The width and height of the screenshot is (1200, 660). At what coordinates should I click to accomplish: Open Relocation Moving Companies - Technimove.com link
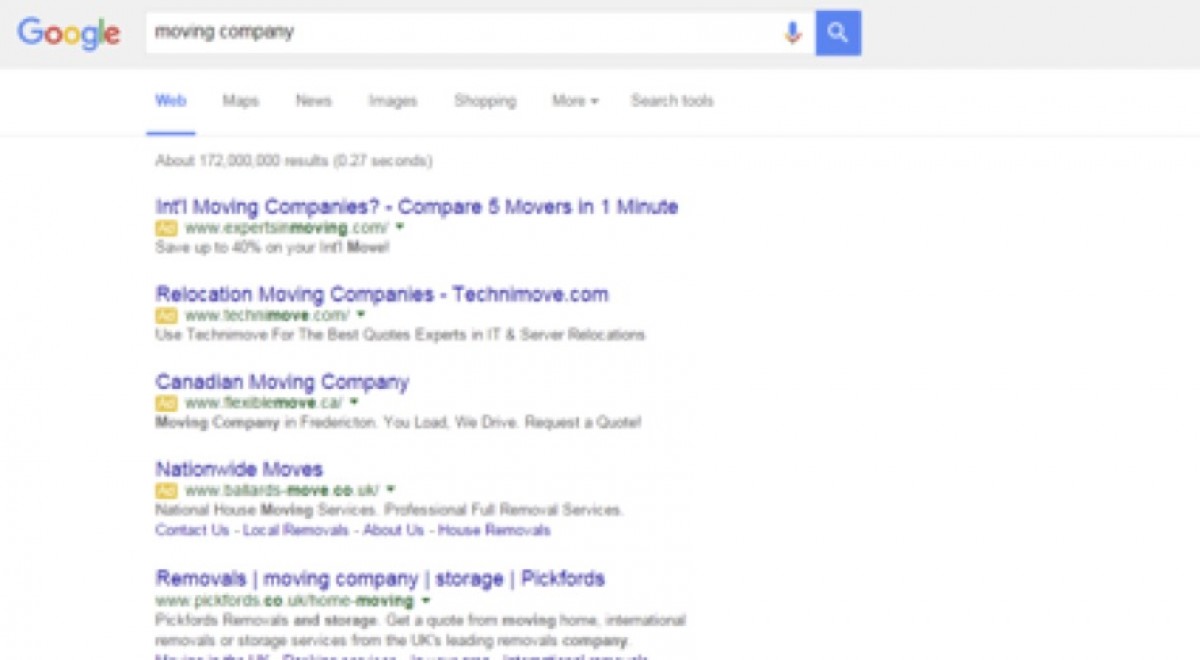point(382,294)
